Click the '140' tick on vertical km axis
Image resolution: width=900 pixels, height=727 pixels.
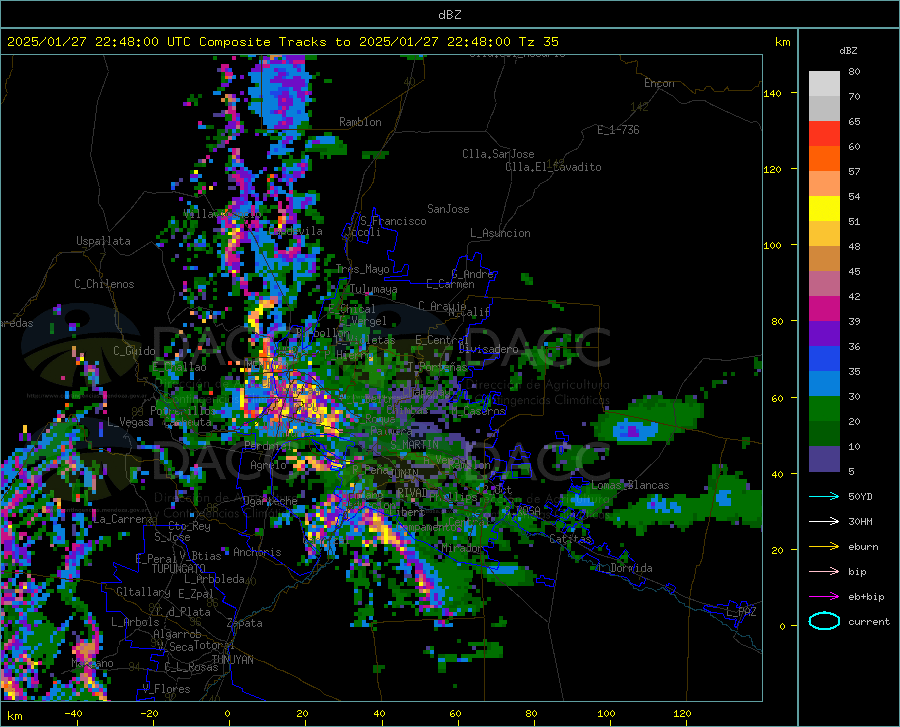(772, 93)
